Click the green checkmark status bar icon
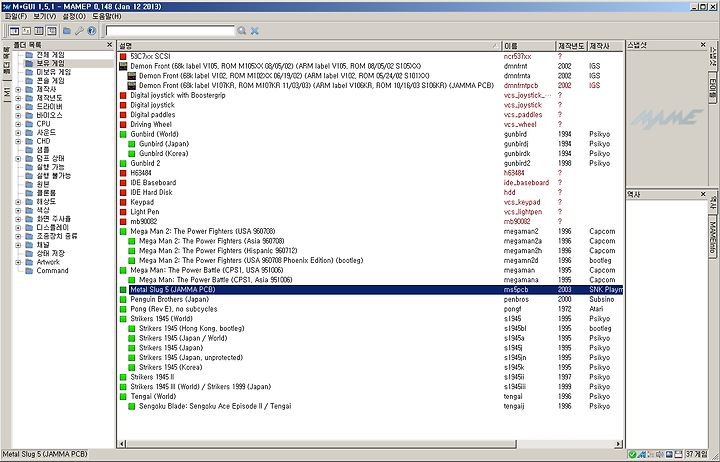Viewport: 720px width, 462px height. point(632,455)
